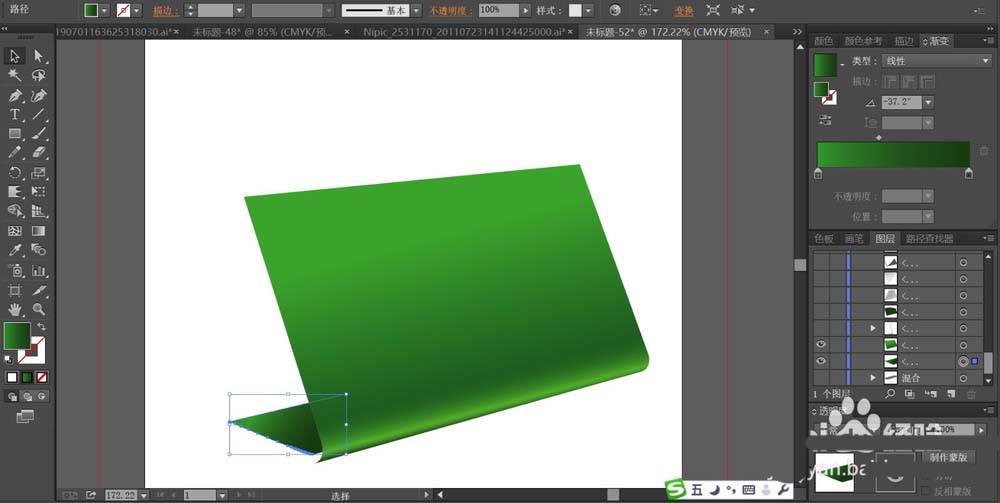Select the Type tool

(15, 115)
